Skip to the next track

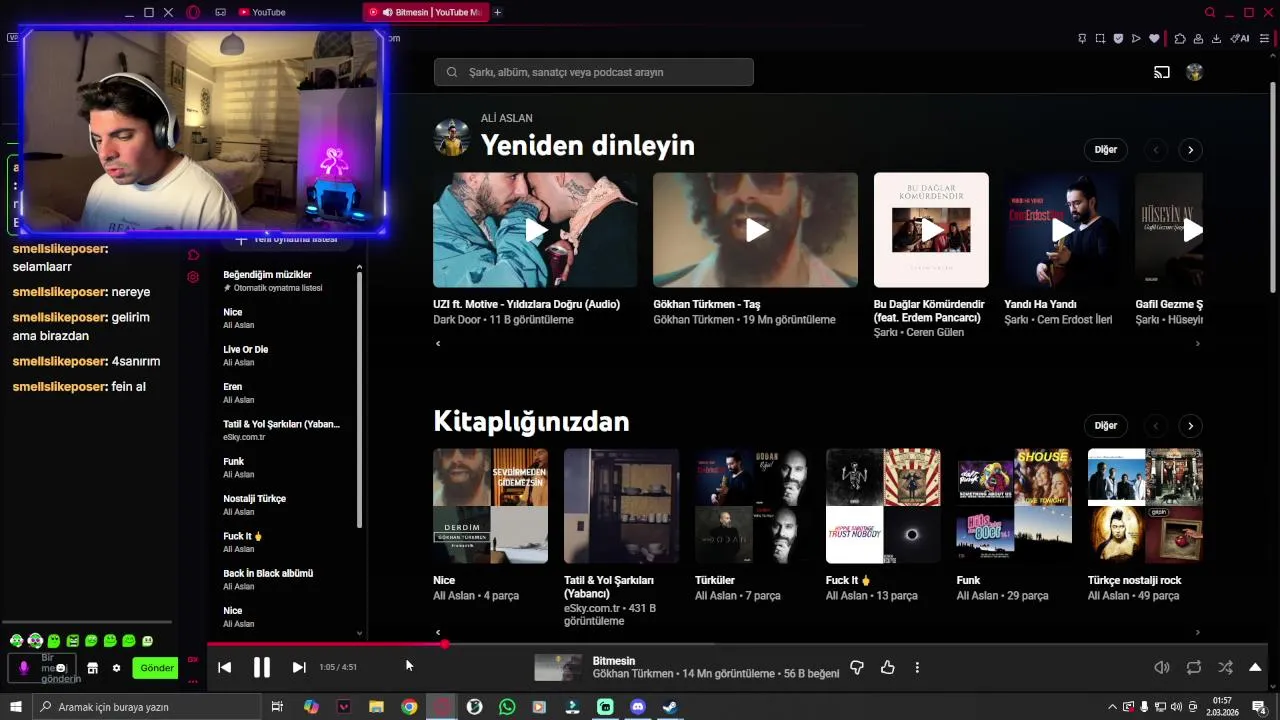298,667
